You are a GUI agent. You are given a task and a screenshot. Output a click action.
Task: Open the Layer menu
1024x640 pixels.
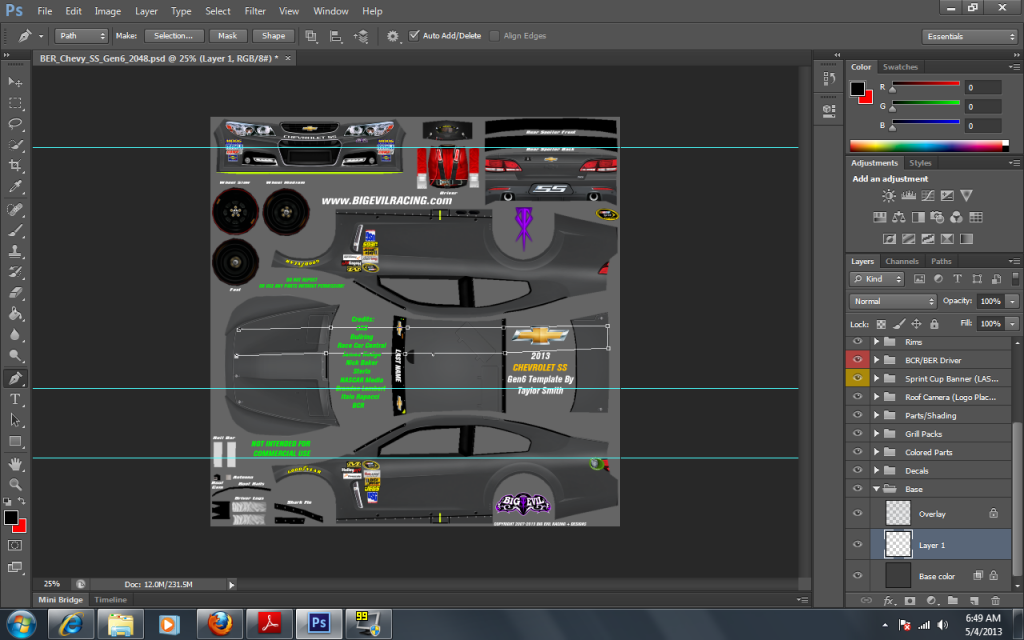[146, 11]
